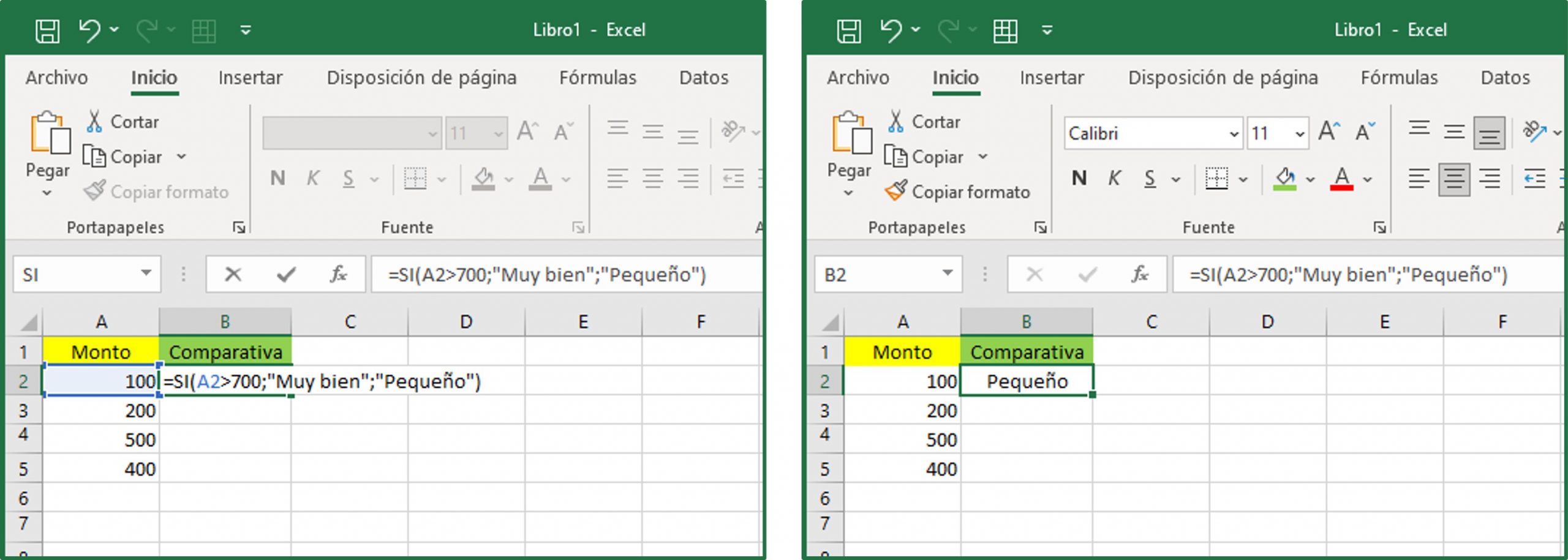Toggle bold with the N button
1568x560 pixels.
1079,178
